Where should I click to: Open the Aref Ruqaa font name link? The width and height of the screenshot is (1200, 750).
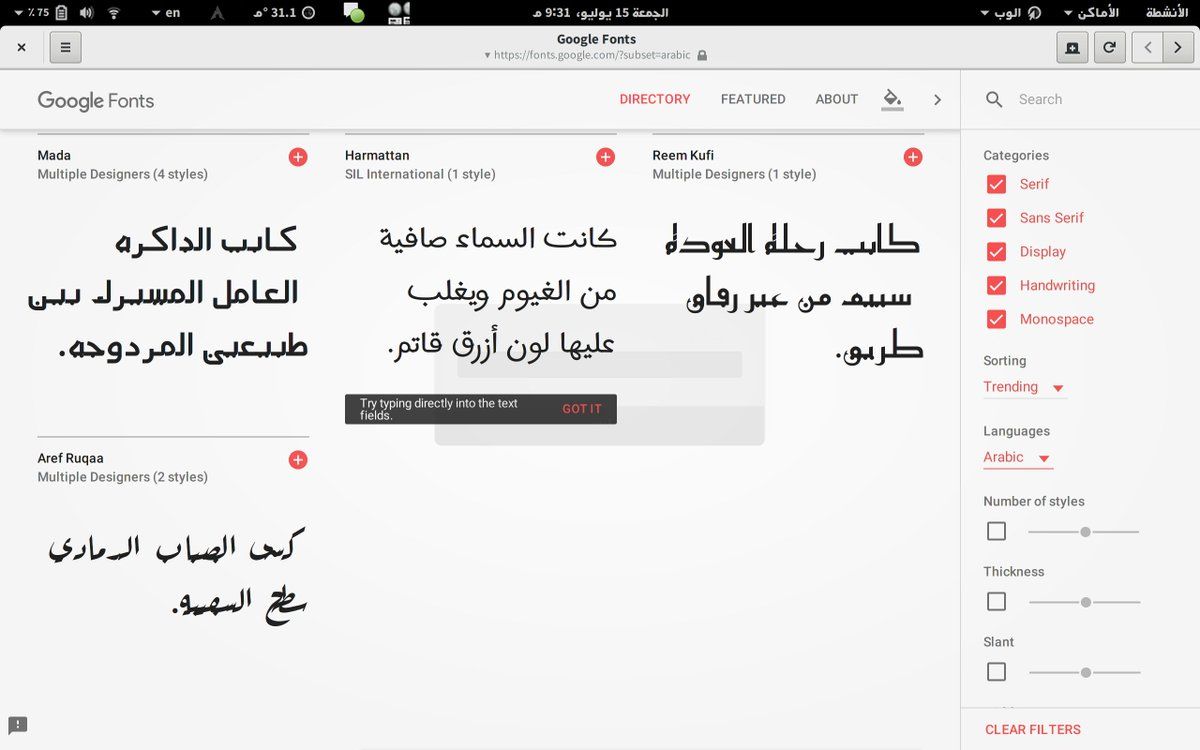[70, 458]
